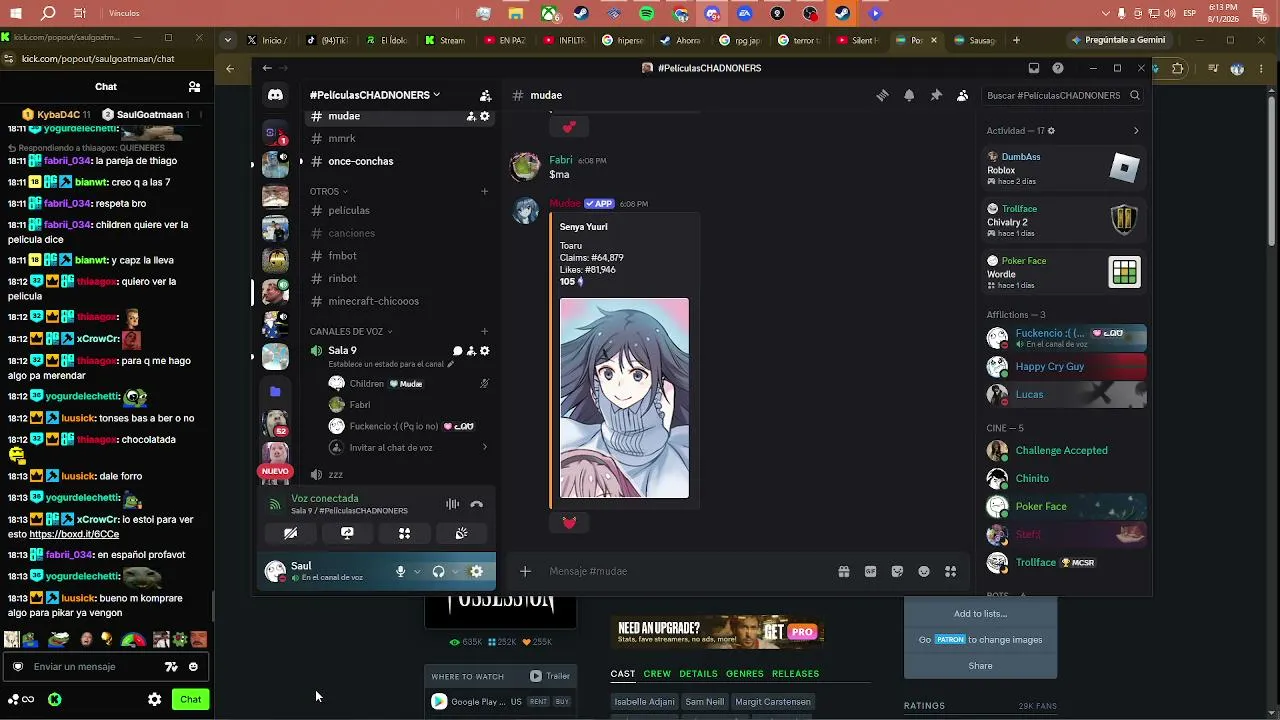Search in #PeliculasCHADNONERS search box
The width and height of the screenshot is (1280, 720).
tap(1063, 95)
